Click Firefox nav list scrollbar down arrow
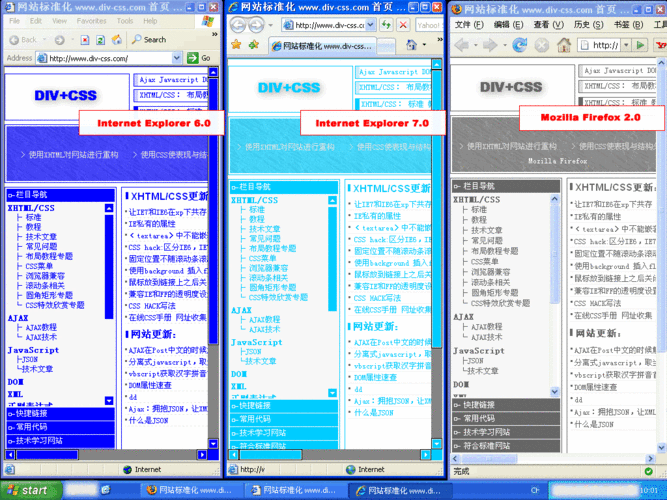This screenshot has height=500, width=667. point(555,391)
